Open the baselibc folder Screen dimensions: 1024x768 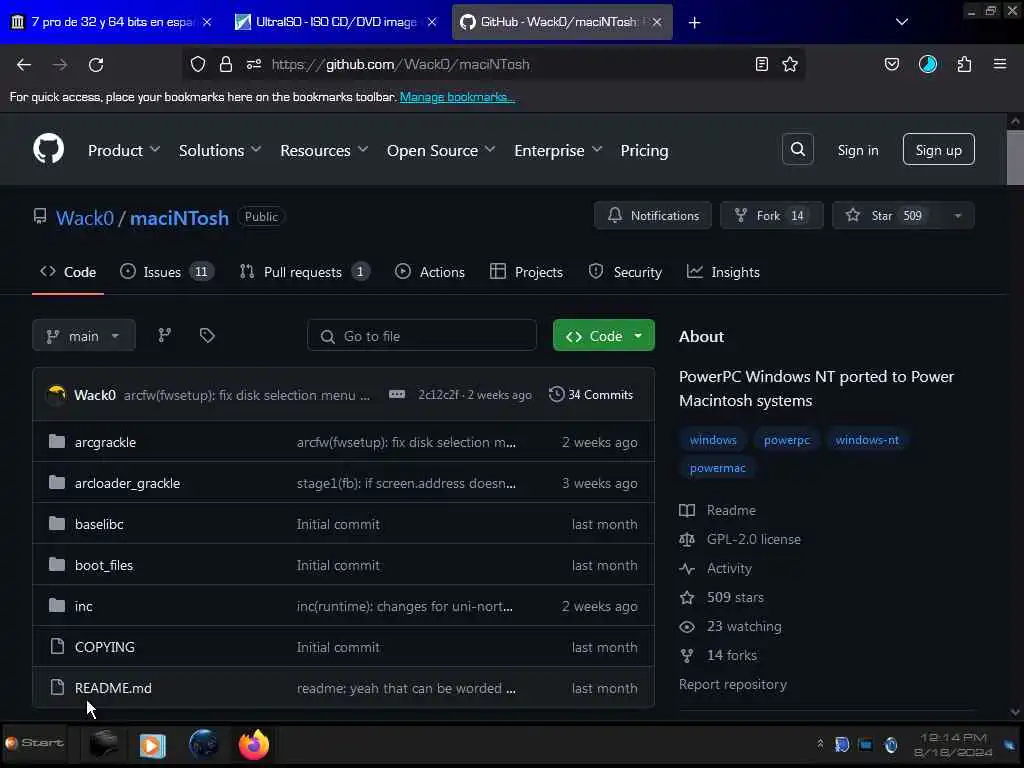point(99,524)
